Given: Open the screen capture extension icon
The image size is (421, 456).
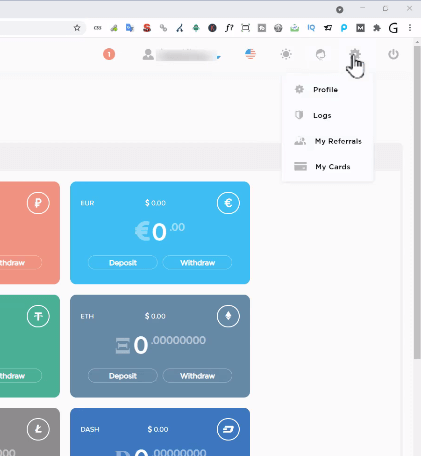Looking at the screenshot, I should tap(245, 28).
